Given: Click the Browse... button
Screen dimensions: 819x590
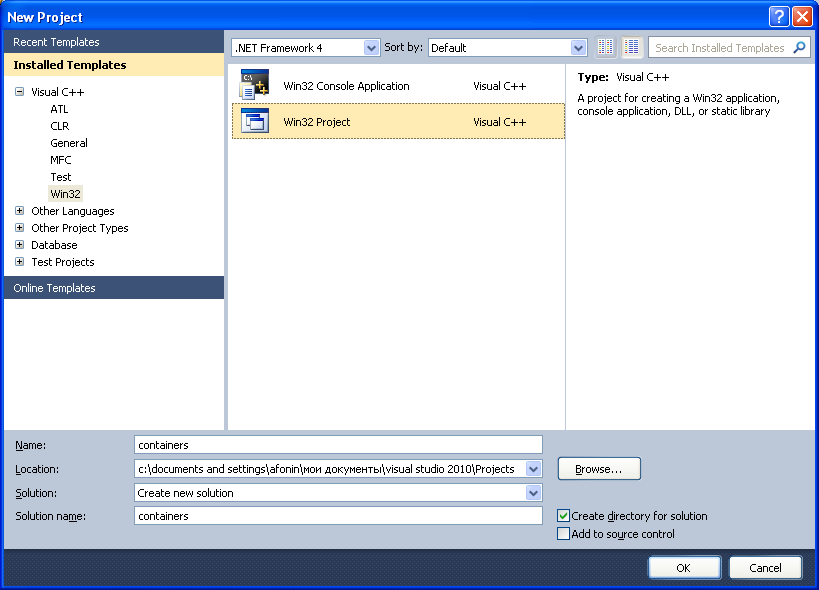Looking at the screenshot, I should 599,469.
